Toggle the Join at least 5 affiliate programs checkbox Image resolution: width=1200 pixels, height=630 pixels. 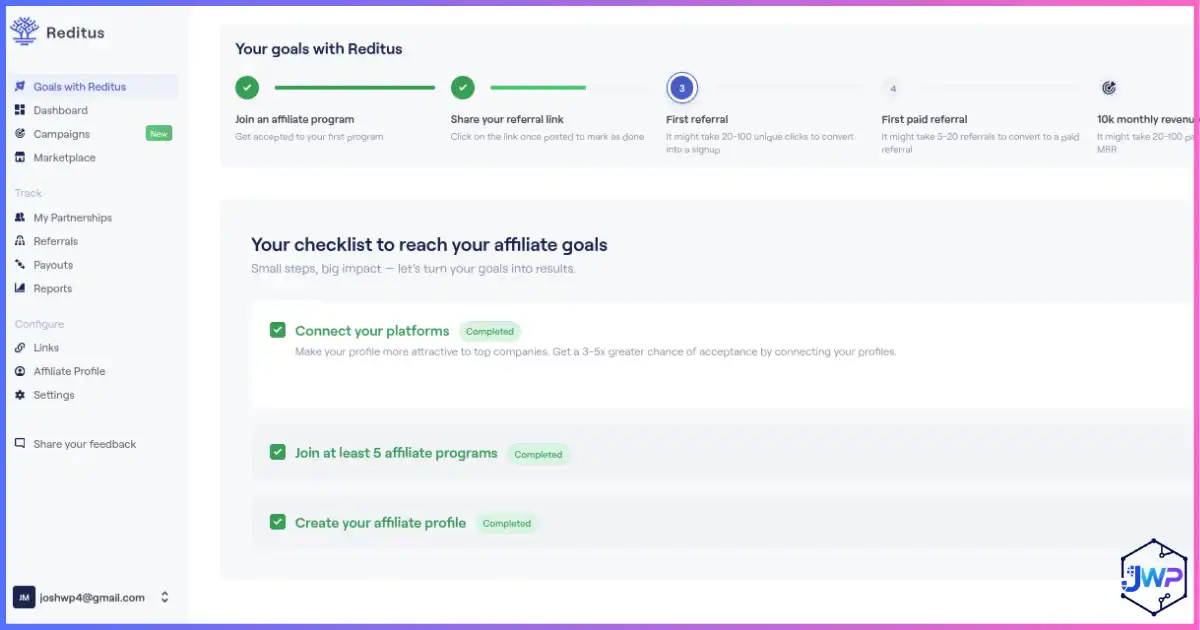pos(278,452)
